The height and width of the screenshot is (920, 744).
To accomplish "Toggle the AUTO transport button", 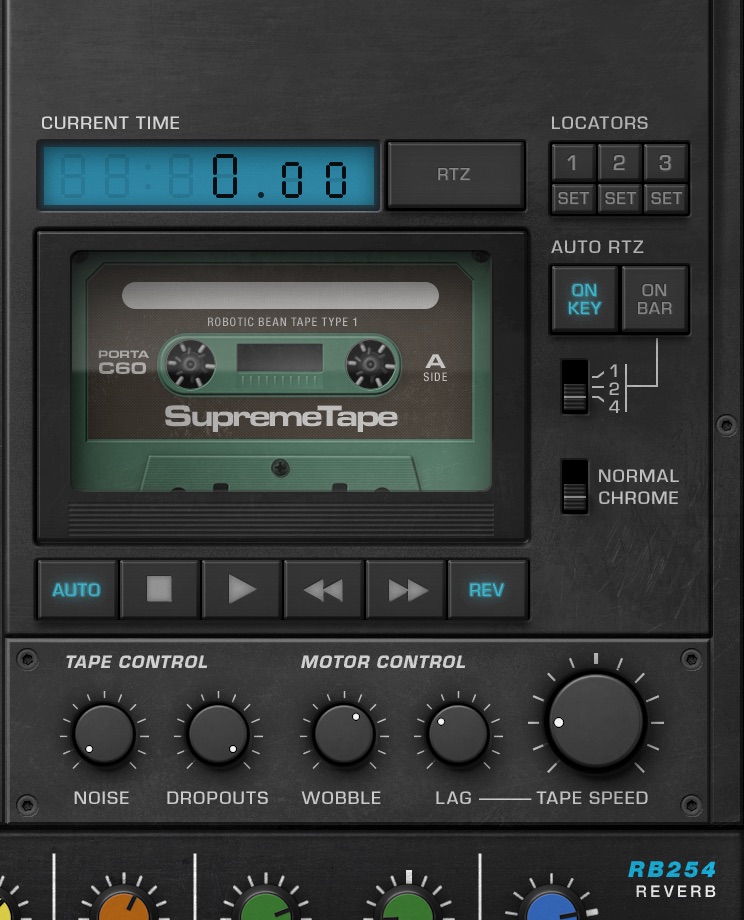I will click(77, 590).
